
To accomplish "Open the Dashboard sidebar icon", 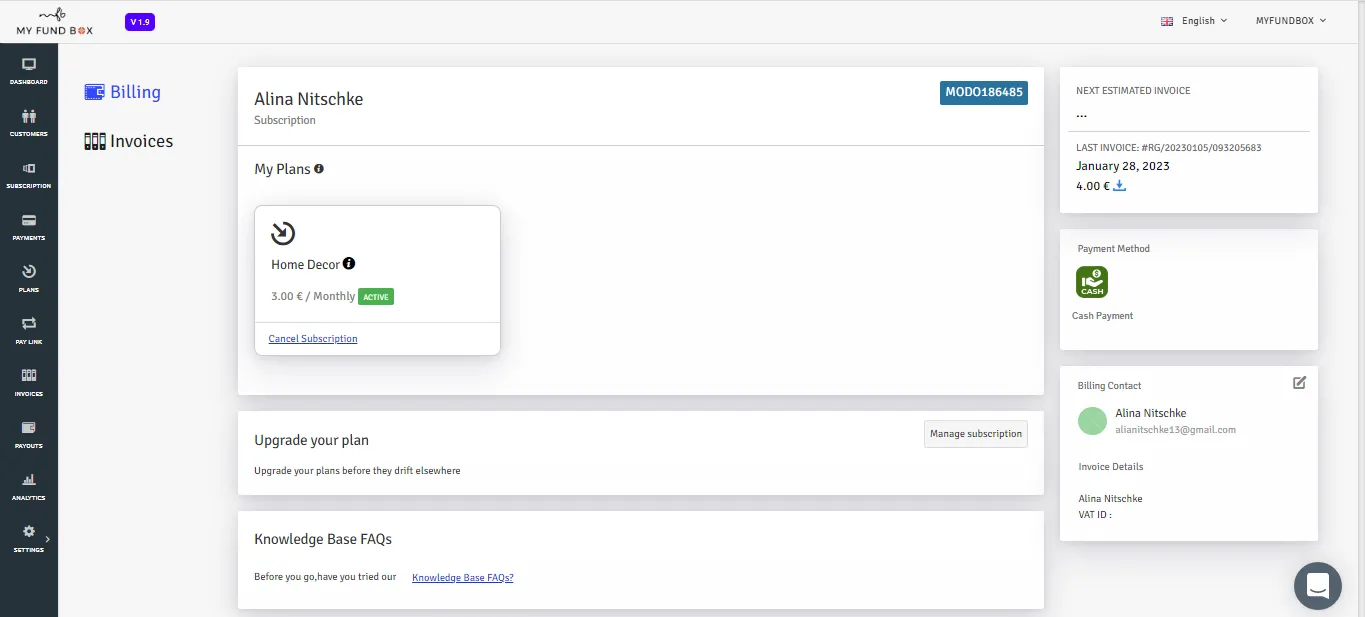I will pyautogui.click(x=29, y=70).
